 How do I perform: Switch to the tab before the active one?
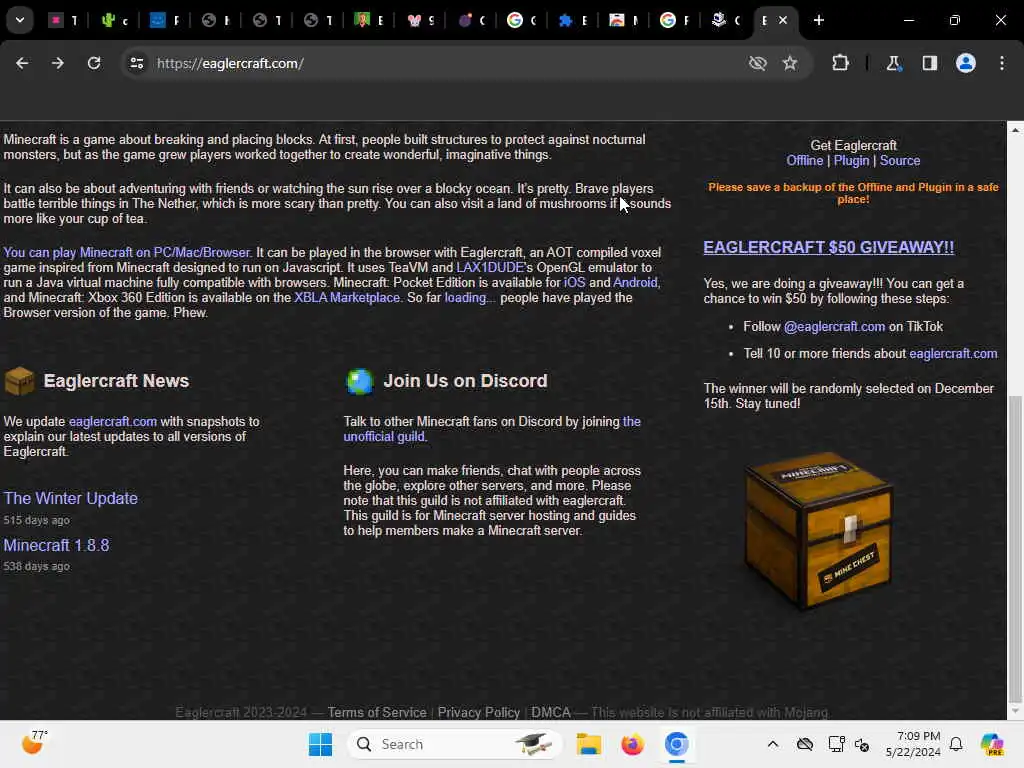(726, 20)
